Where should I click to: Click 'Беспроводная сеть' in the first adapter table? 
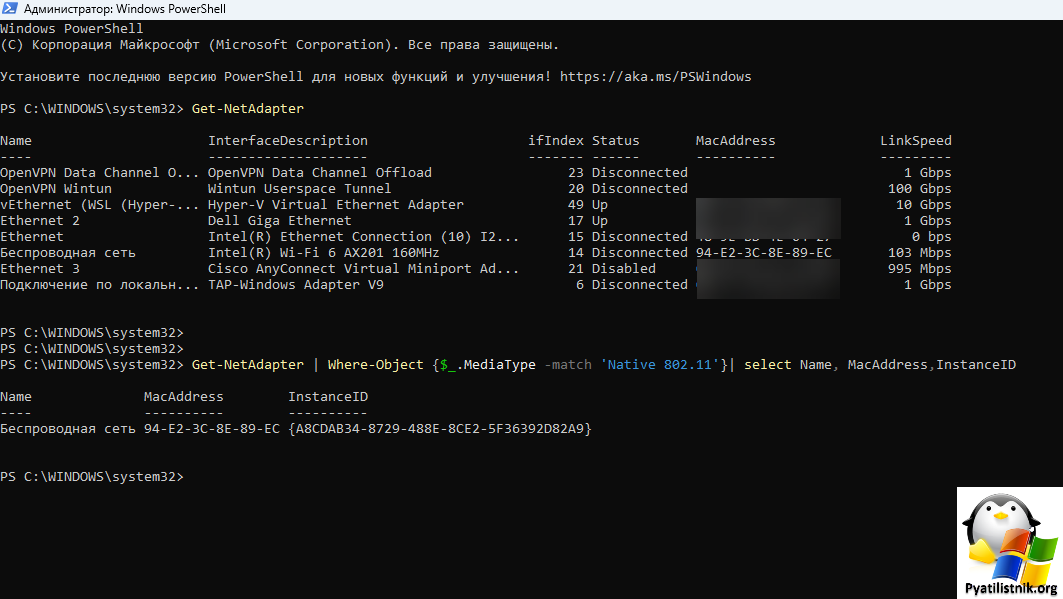[68, 253]
